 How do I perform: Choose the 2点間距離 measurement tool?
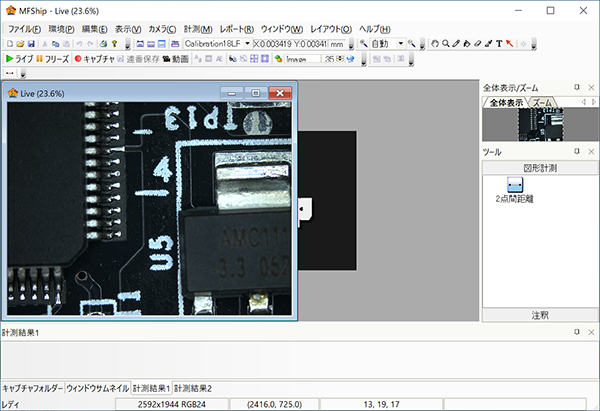coord(514,185)
